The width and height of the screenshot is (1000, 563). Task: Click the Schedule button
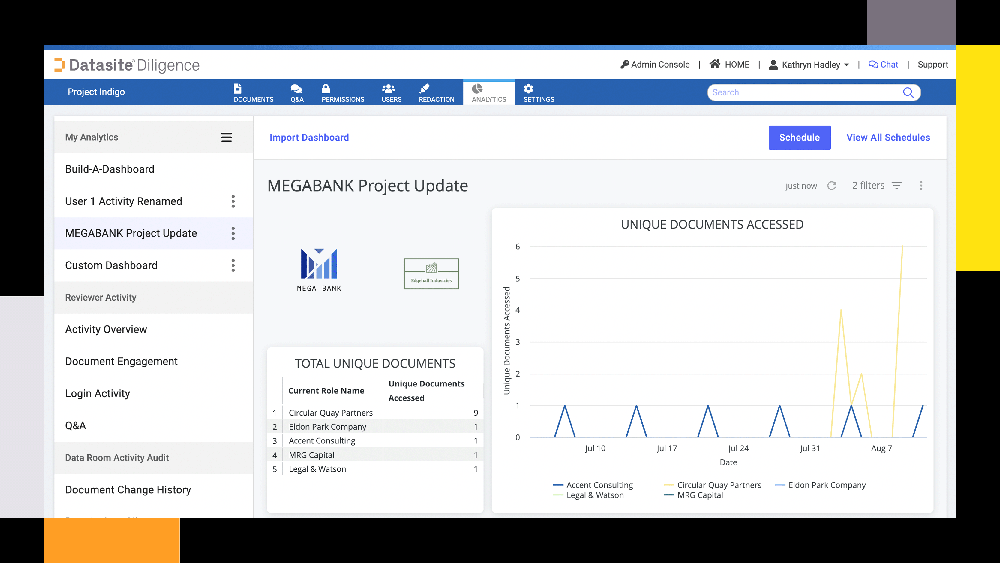tap(800, 138)
